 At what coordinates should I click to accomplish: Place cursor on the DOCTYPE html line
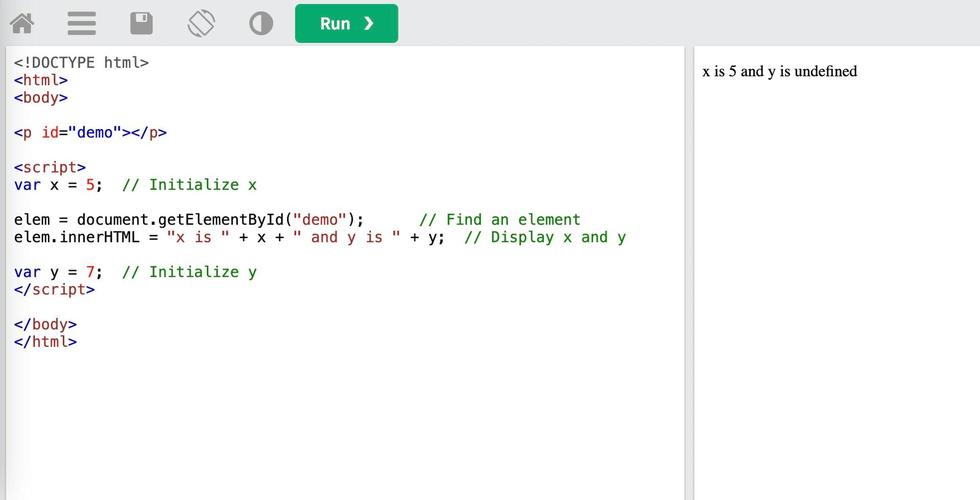81,62
